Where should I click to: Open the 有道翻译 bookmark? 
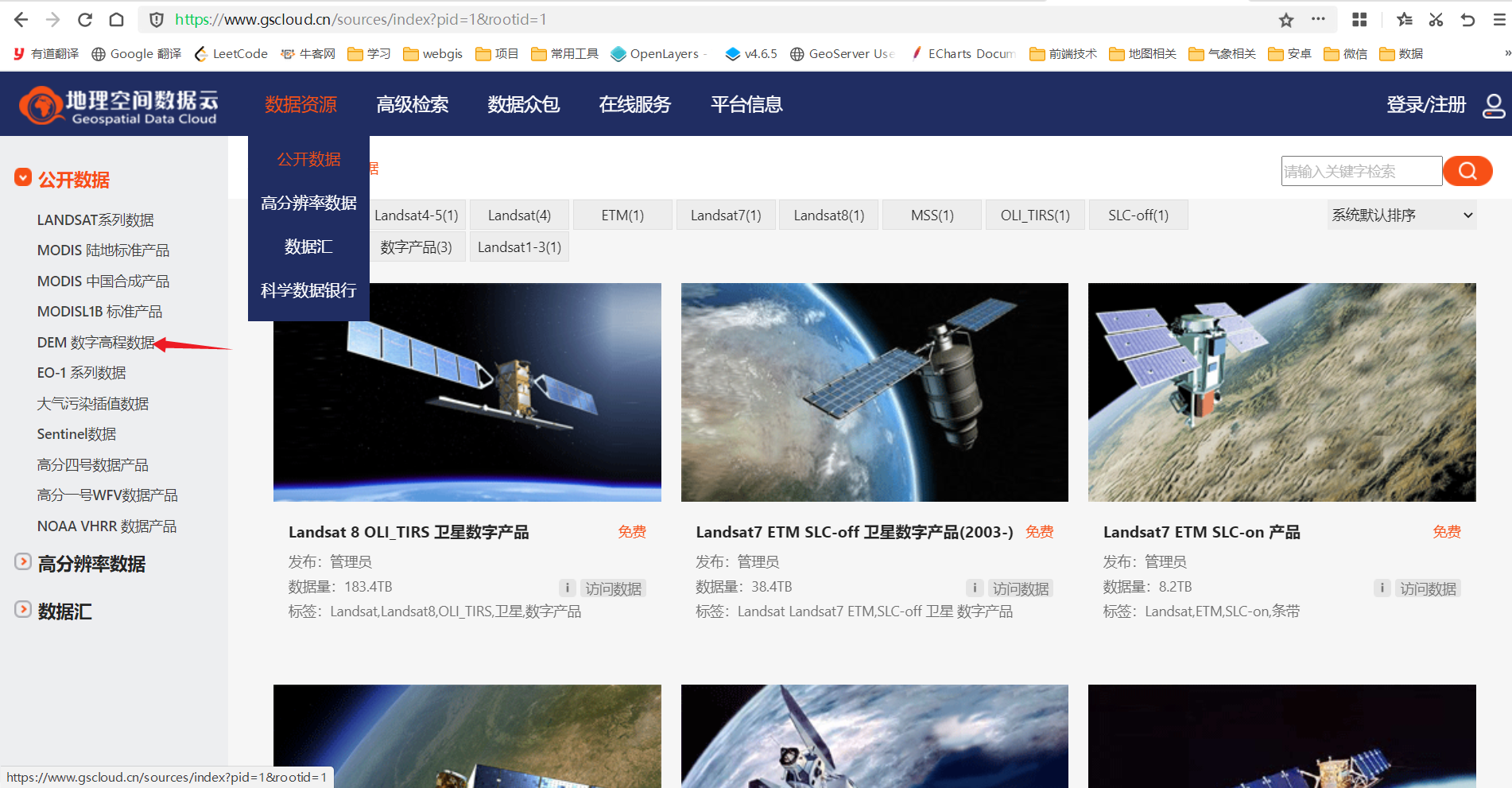46,53
